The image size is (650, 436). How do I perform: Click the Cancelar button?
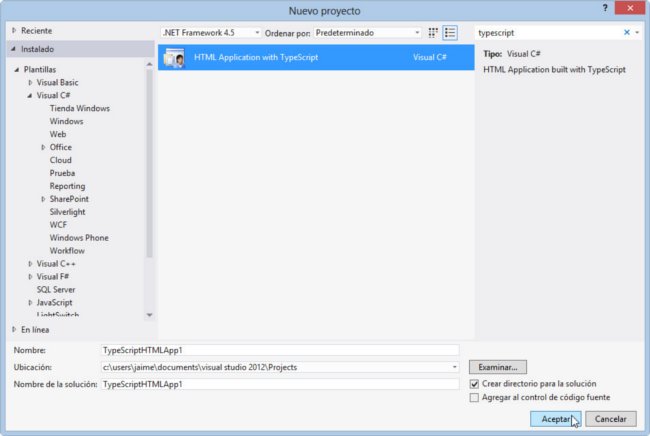click(611, 419)
